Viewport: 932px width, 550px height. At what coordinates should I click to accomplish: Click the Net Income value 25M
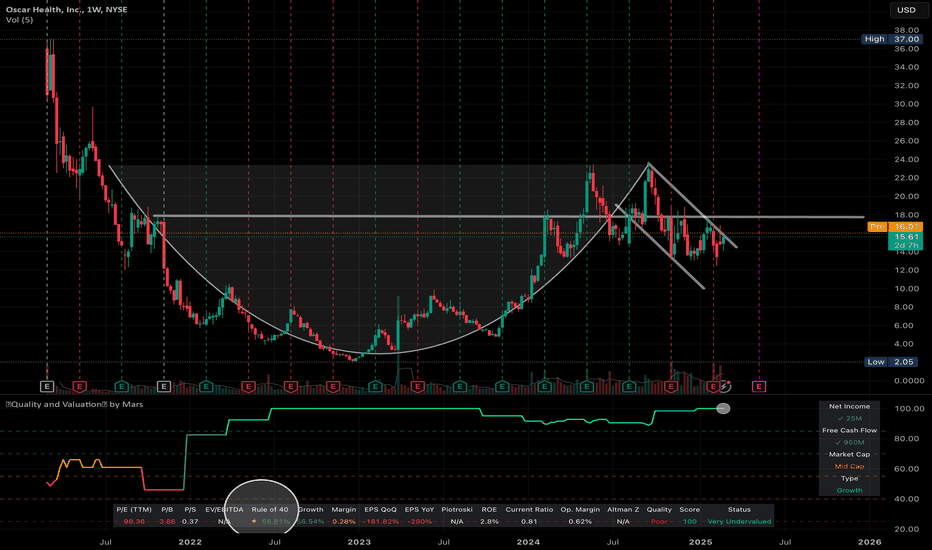tap(849, 419)
